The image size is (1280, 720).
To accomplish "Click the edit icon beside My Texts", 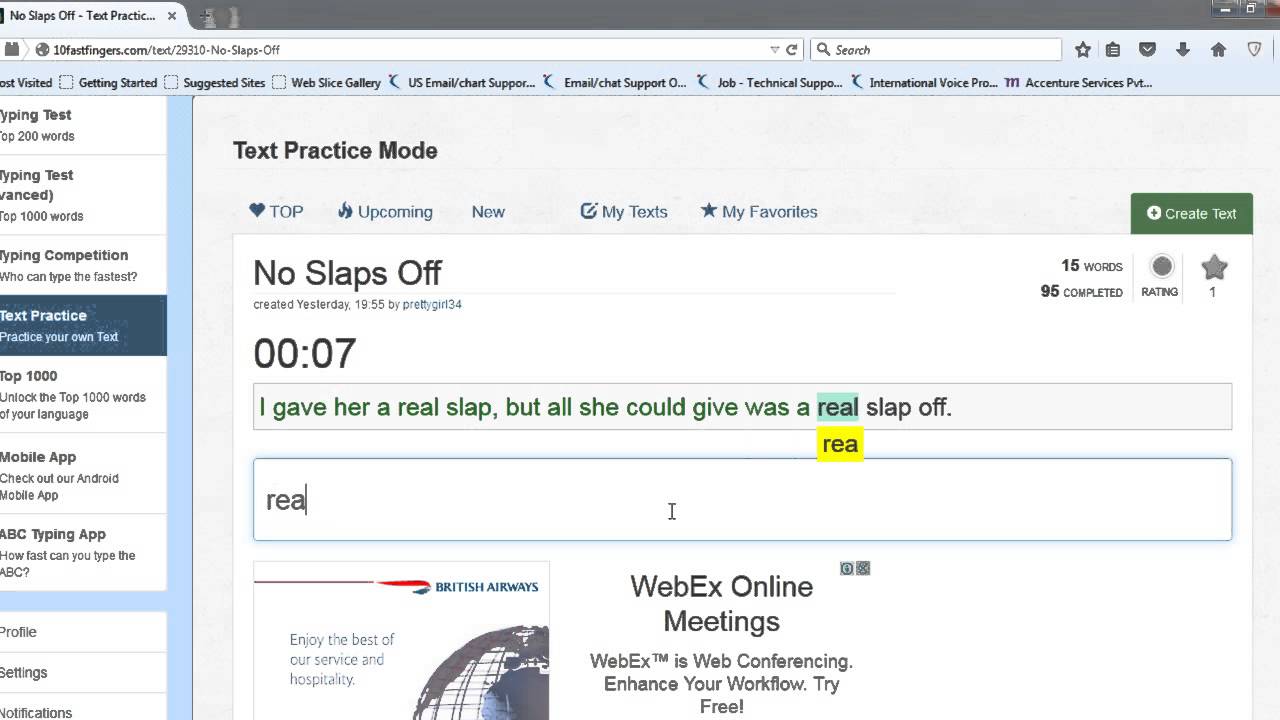I will tap(588, 210).
